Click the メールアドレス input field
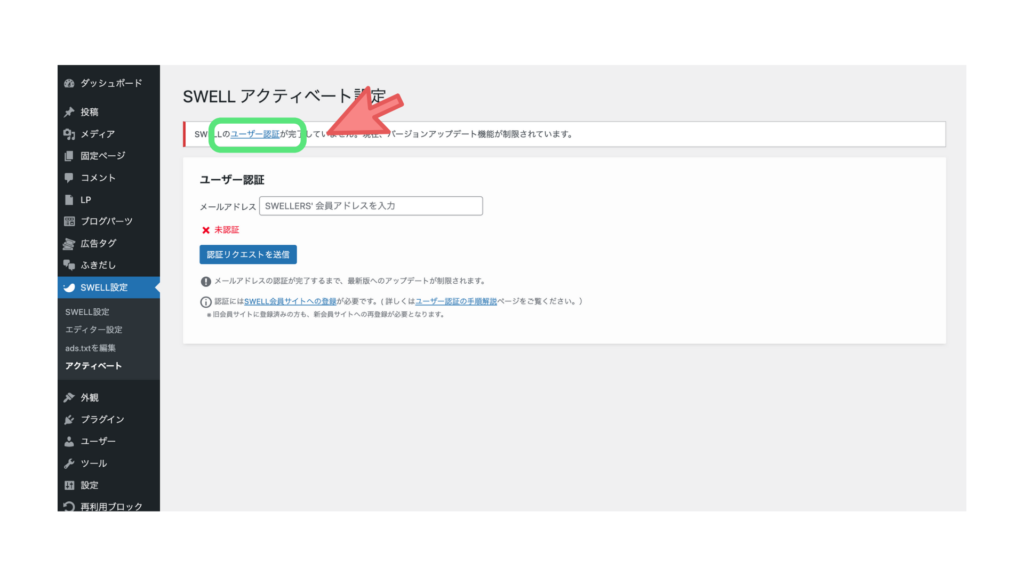This screenshot has height=576, width=1024. click(371, 206)
